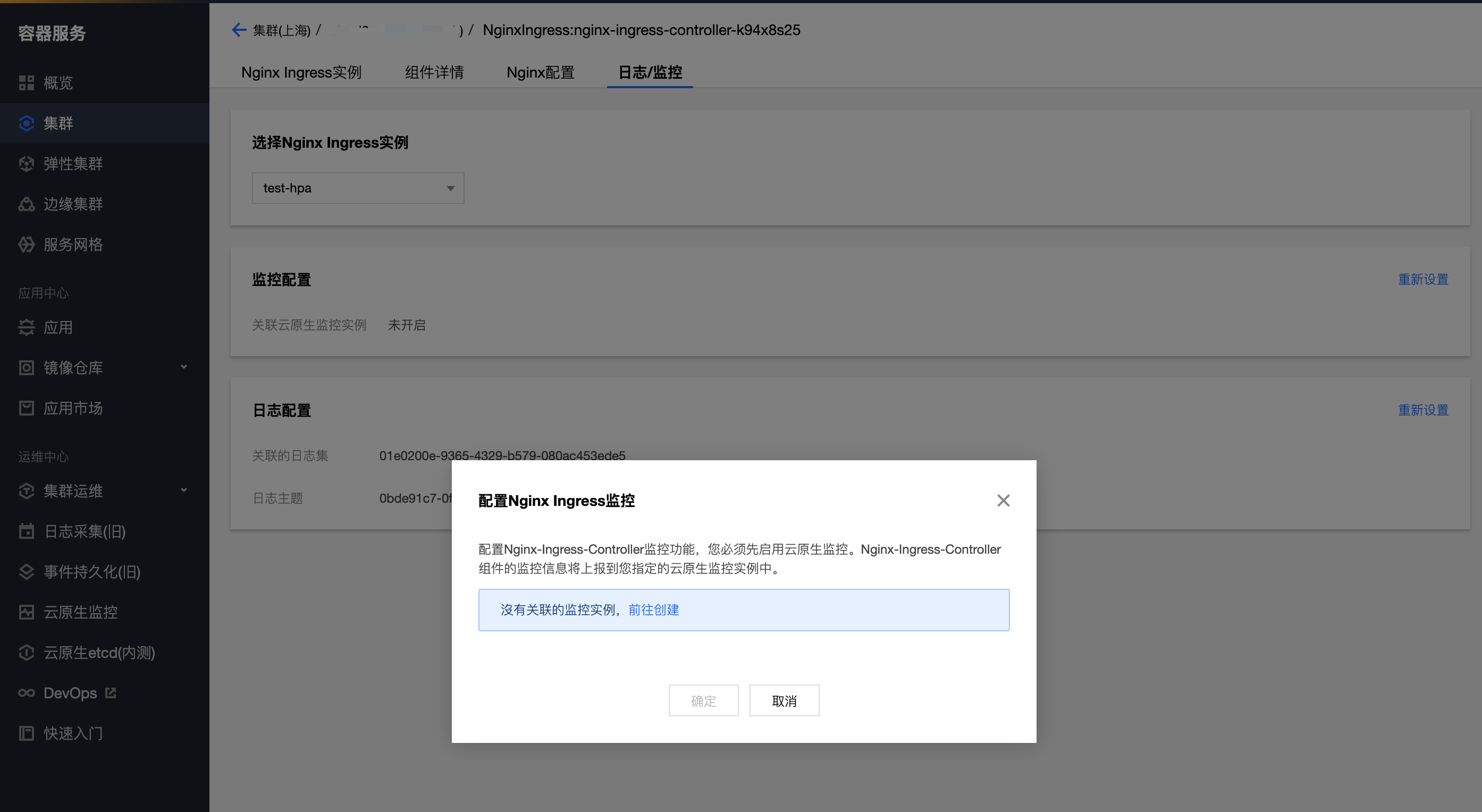Expand the 集群运维 submenu chevron
This screenshot has width=1482, height=812.
click(184, 490)
